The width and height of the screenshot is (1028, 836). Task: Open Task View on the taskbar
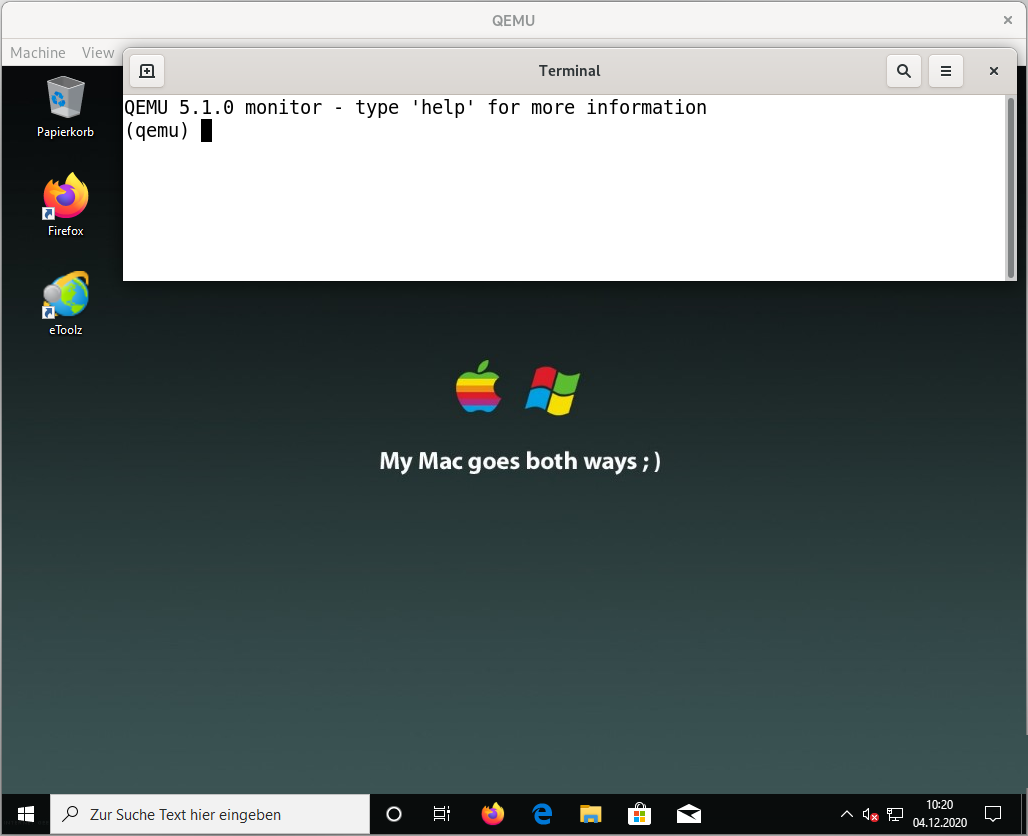(442, 814)
